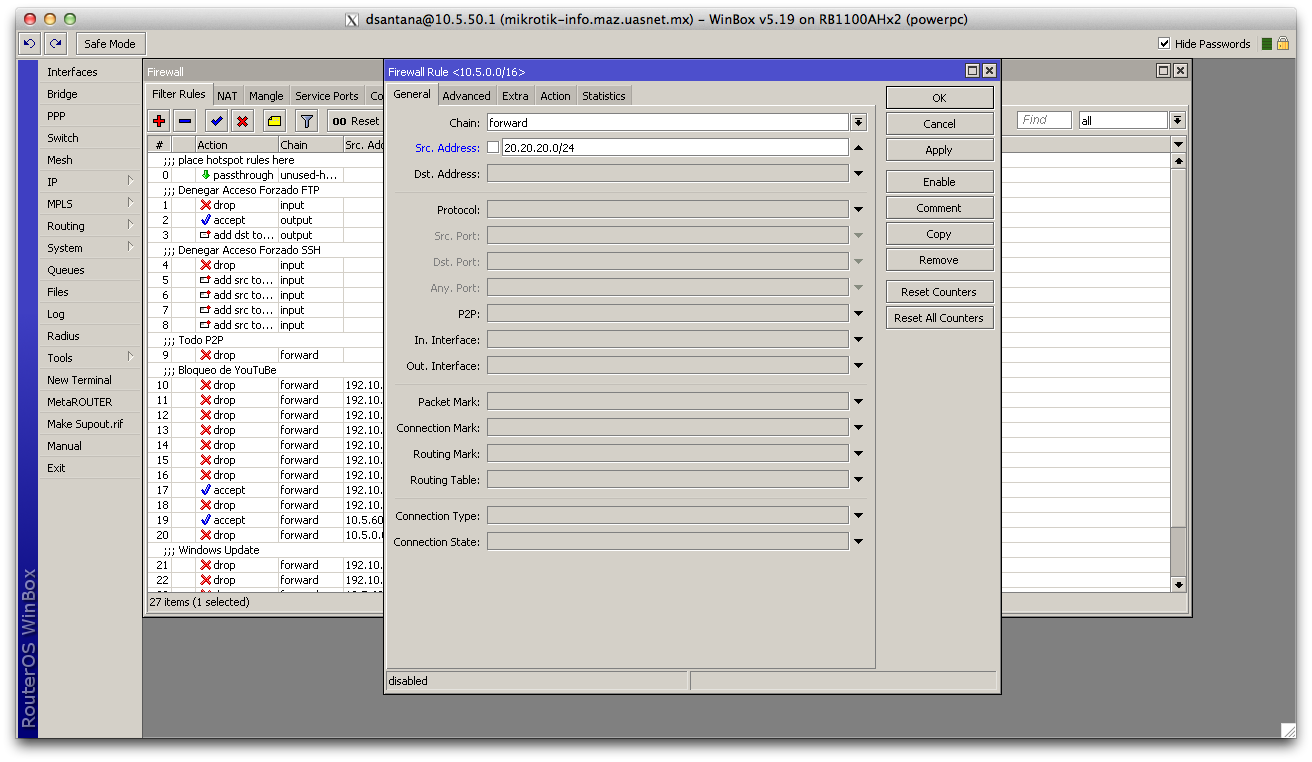Click the drop icon on rule 1
This screenshot has height=762, width=1312.
[206, 205]
